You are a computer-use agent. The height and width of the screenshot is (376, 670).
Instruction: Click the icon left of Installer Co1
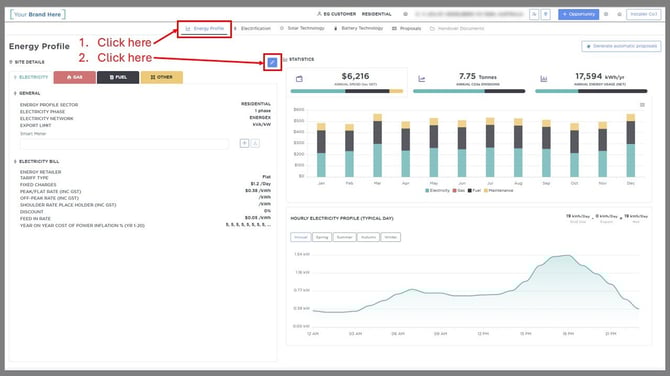click(x=619, y=14)
